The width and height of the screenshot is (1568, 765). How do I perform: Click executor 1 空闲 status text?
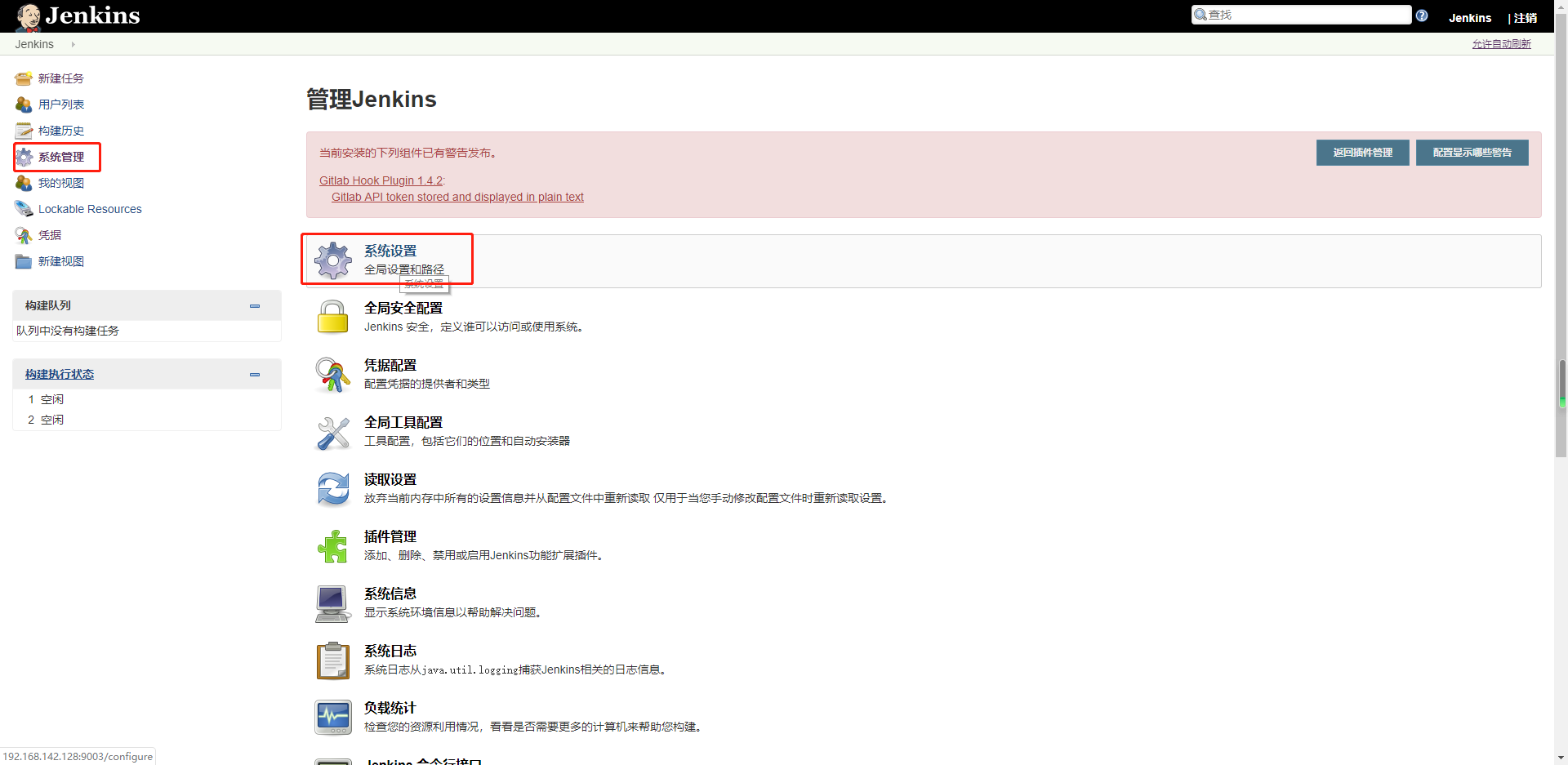point(52,399)
